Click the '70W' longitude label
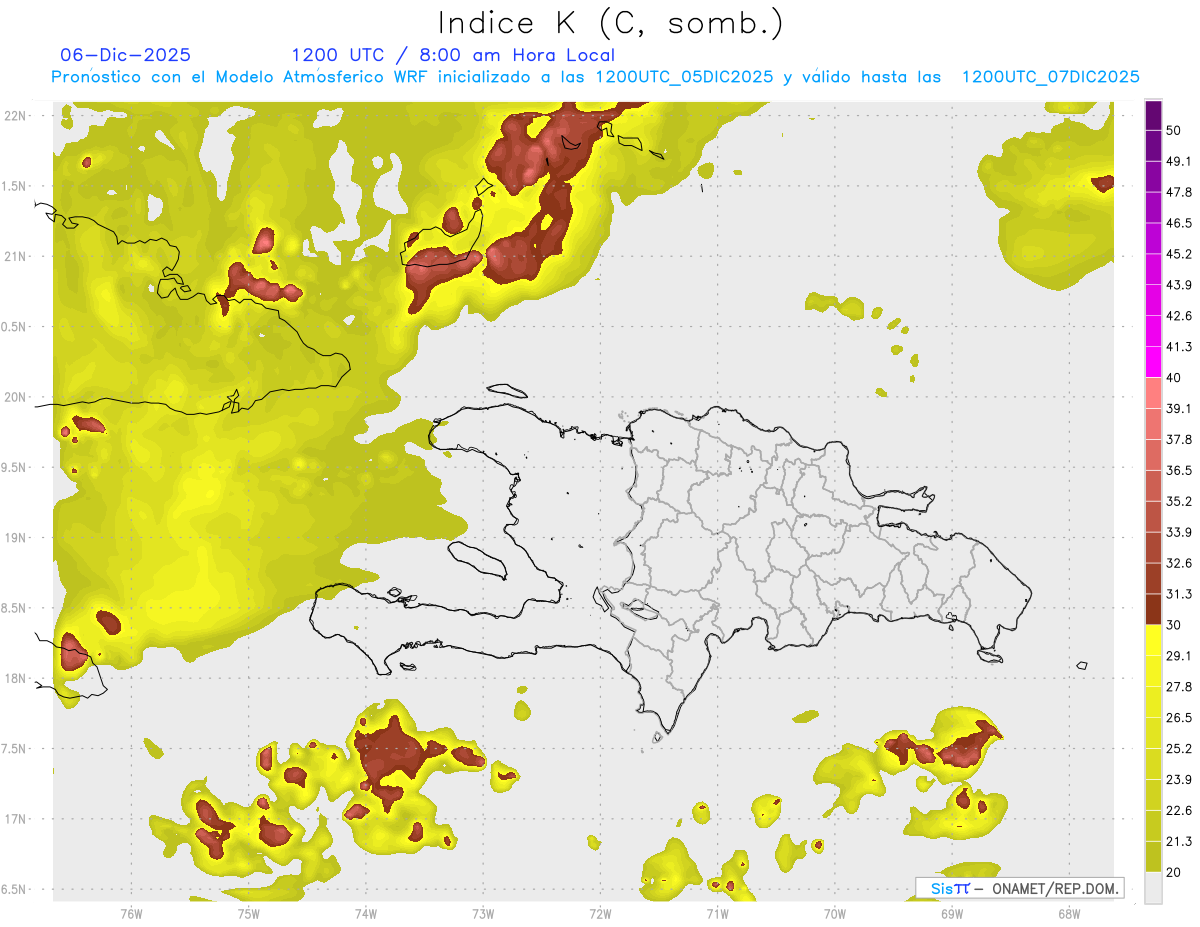 [x=835, y=913]
